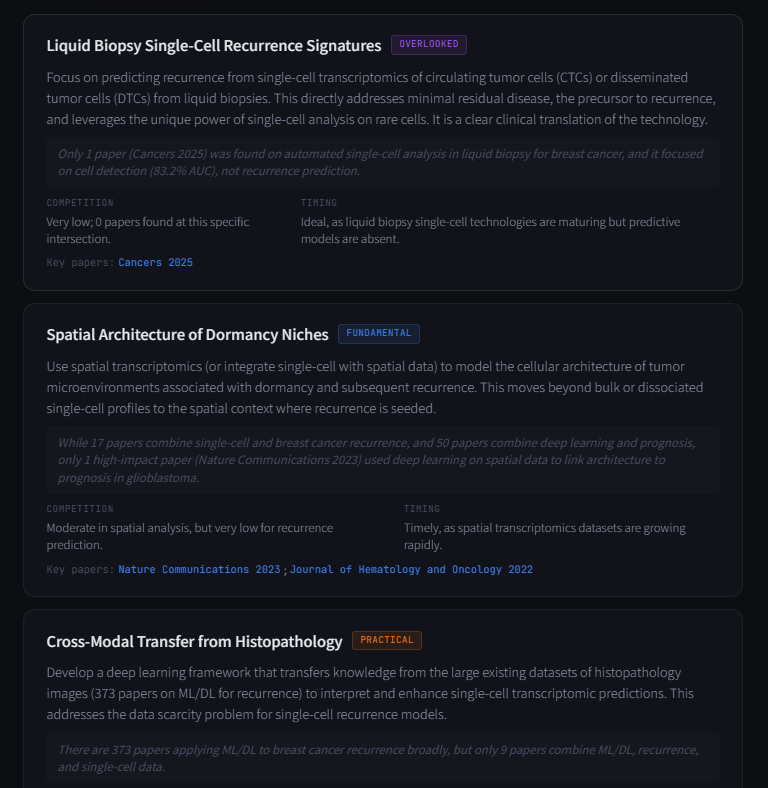
Task: Click the TIMING label in the Liquid Biopsy card
Action: click(x=319, y=203)
